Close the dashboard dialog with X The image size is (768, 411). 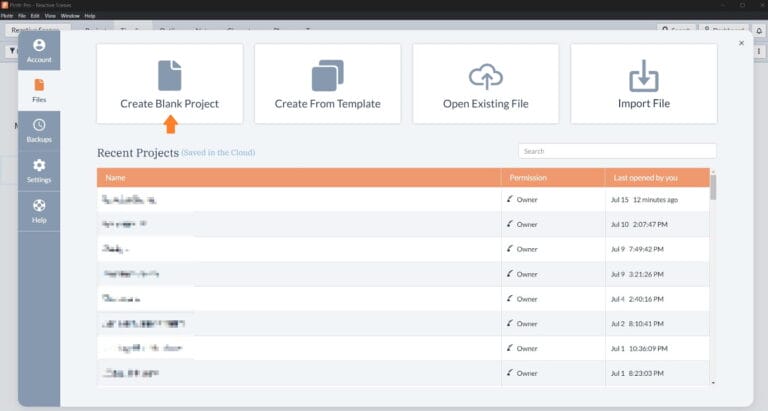click(x=741, y=43)
